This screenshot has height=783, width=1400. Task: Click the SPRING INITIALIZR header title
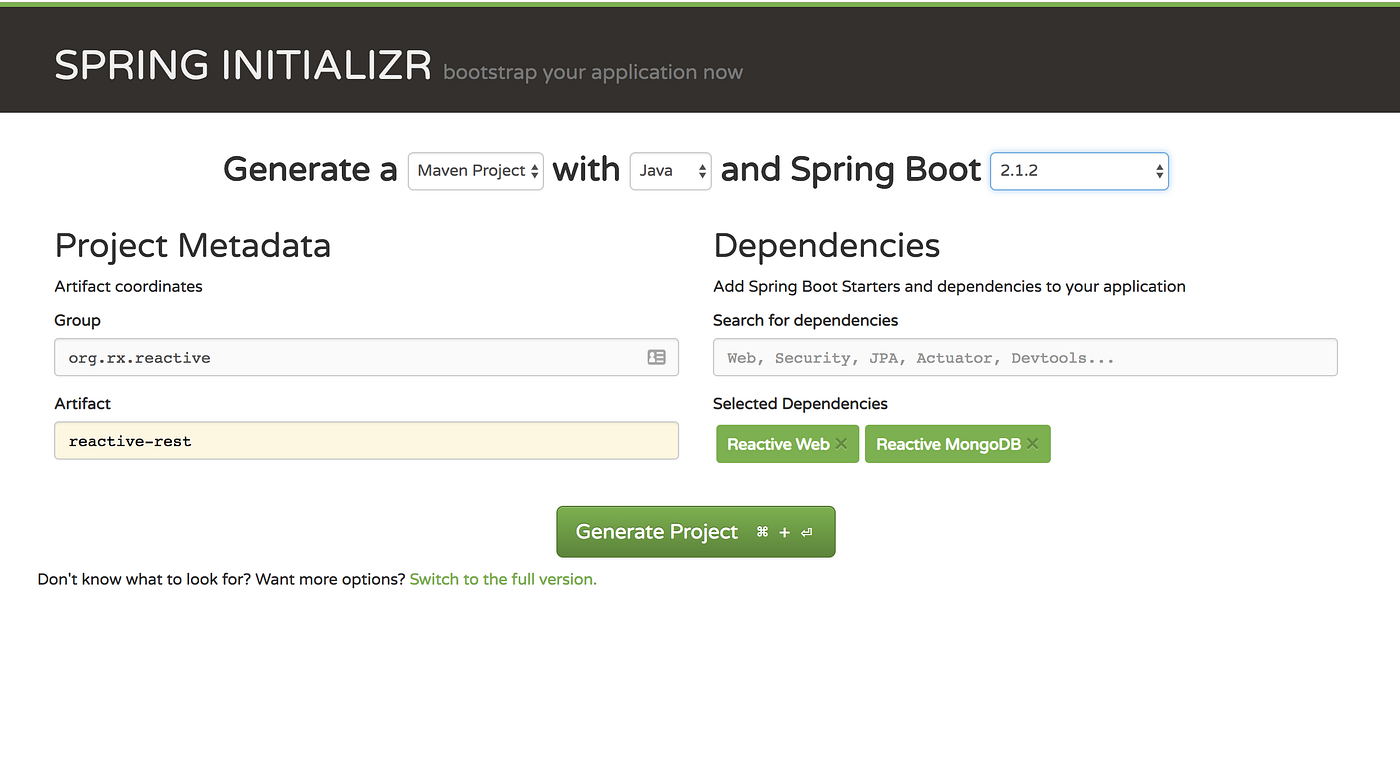coord(243,66)
